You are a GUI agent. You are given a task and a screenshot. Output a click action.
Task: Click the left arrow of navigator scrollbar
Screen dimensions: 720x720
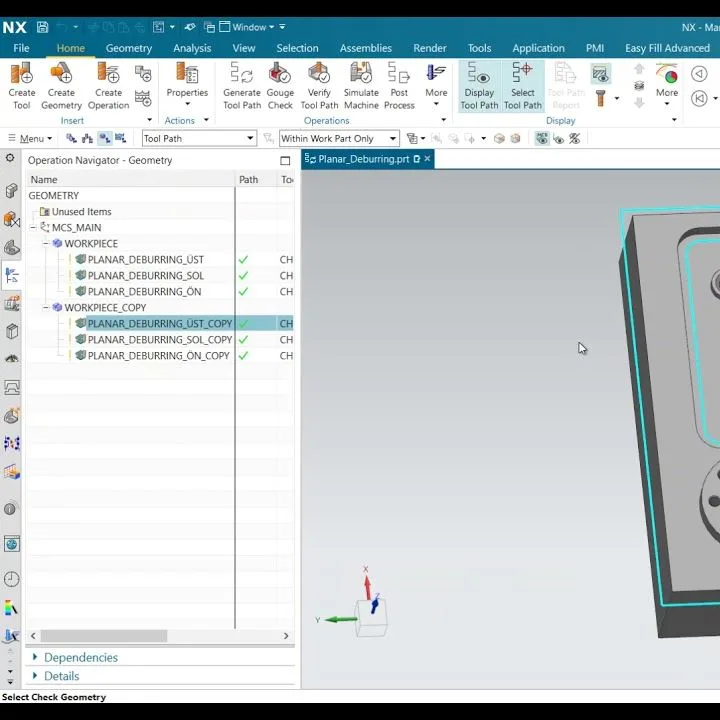(33, 636)
